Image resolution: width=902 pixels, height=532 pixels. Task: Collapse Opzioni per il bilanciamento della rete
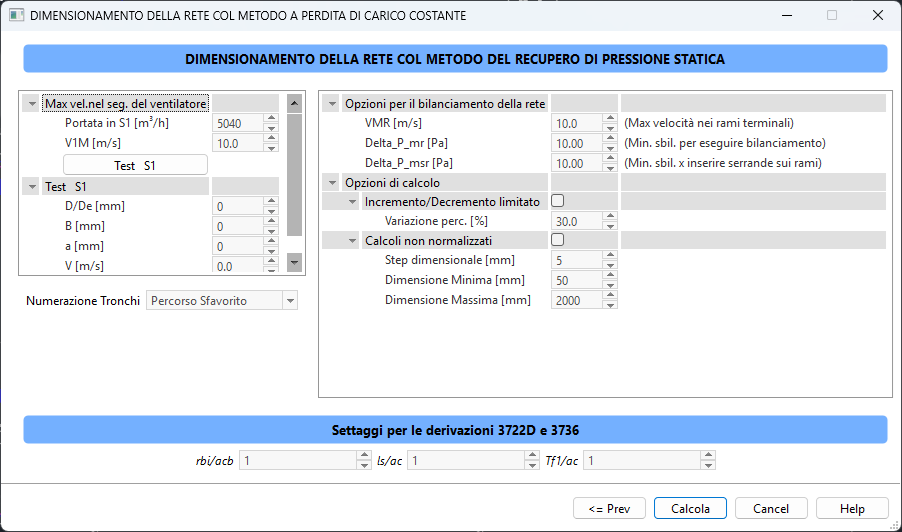(333, 104)
